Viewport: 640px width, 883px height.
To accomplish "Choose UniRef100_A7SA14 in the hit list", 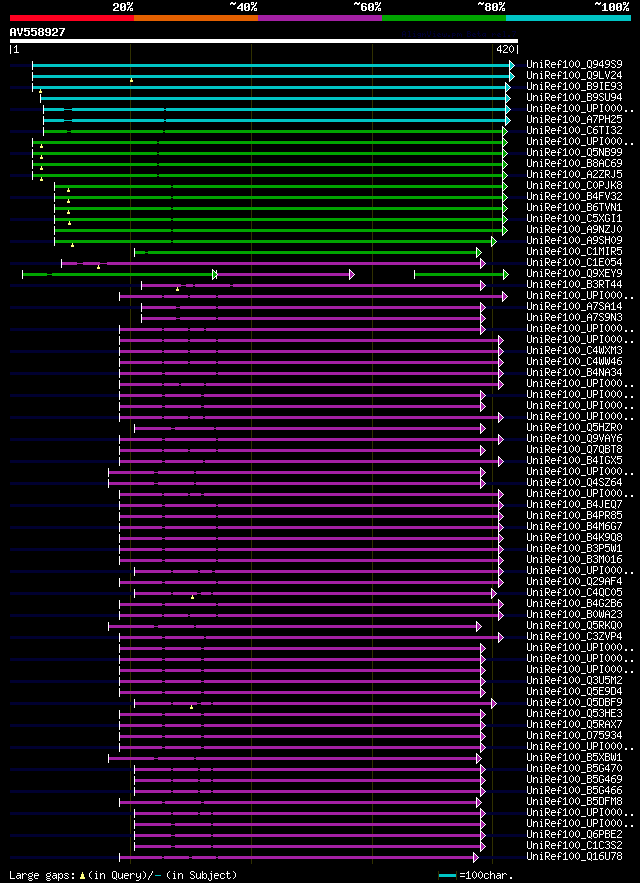I will coord(574,306).
